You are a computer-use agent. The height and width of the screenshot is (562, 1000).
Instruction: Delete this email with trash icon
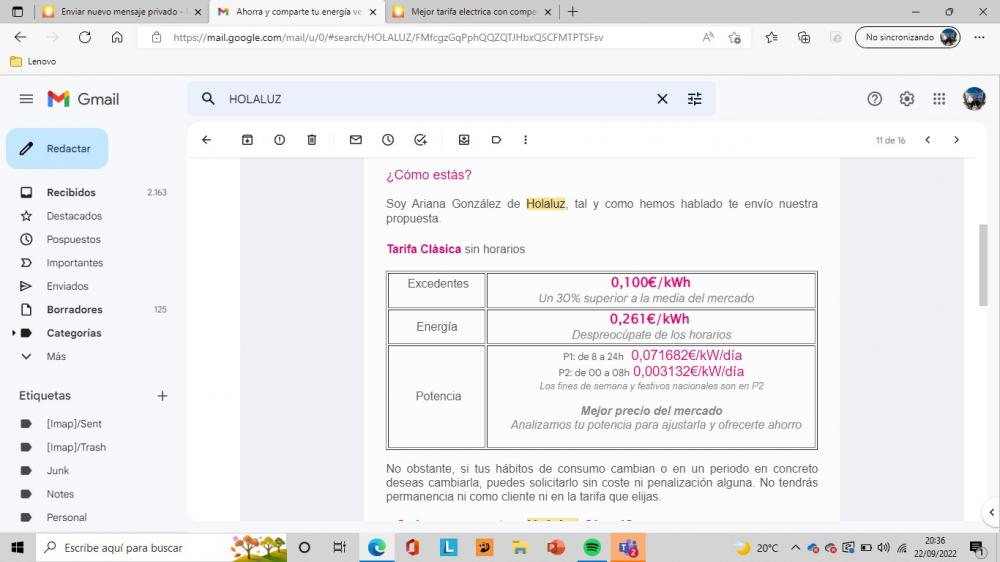pos(312,140)
